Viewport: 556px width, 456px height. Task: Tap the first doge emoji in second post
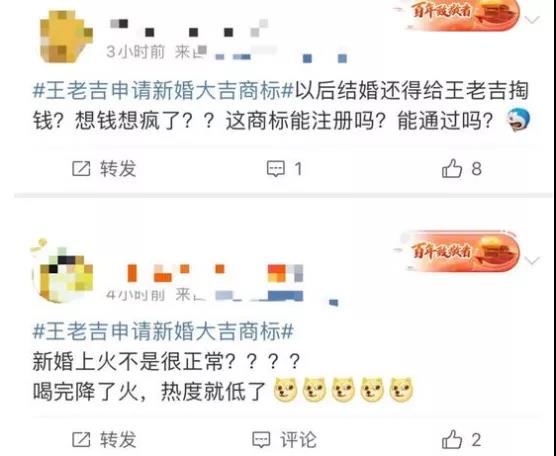(286, 390)
